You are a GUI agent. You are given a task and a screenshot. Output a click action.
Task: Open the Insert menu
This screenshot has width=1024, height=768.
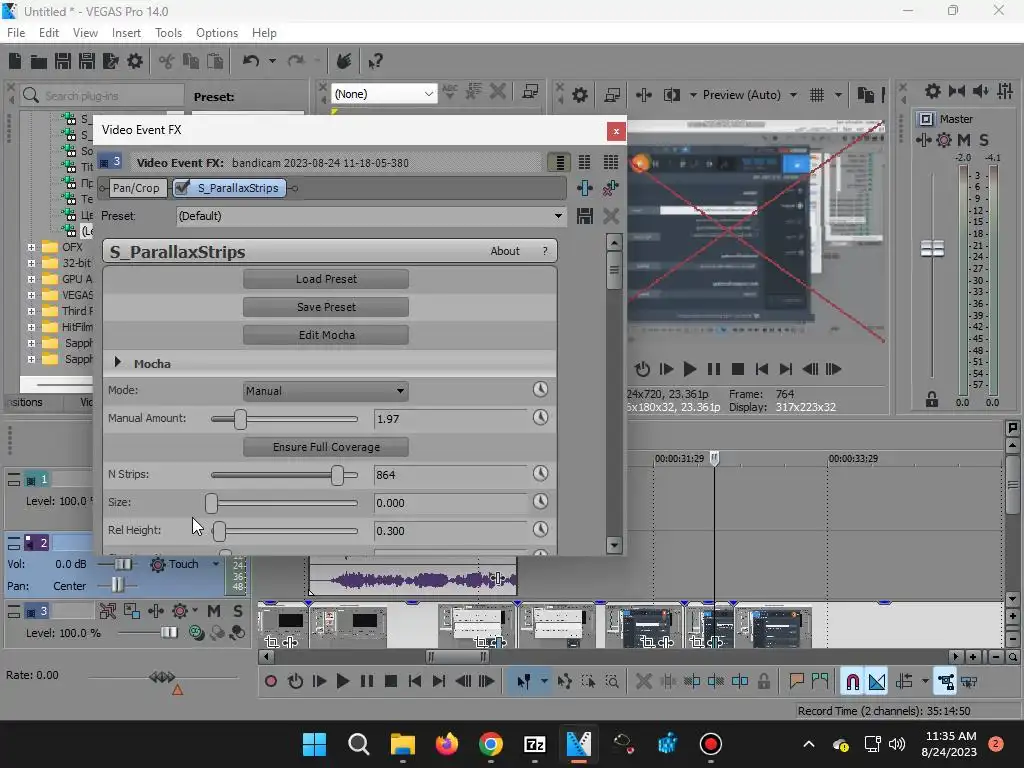(x=126, y=33)
